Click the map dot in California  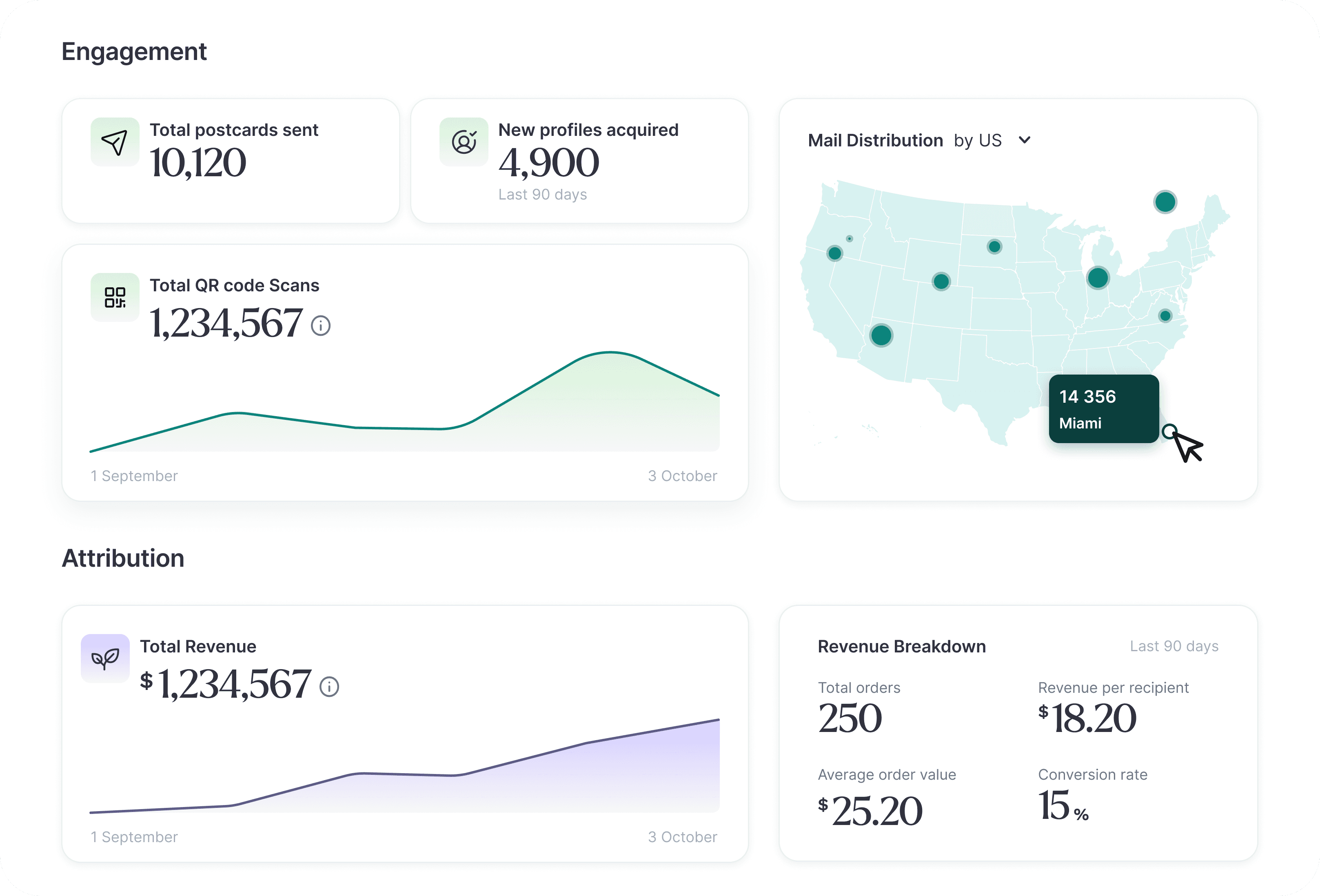coord(834,253)
